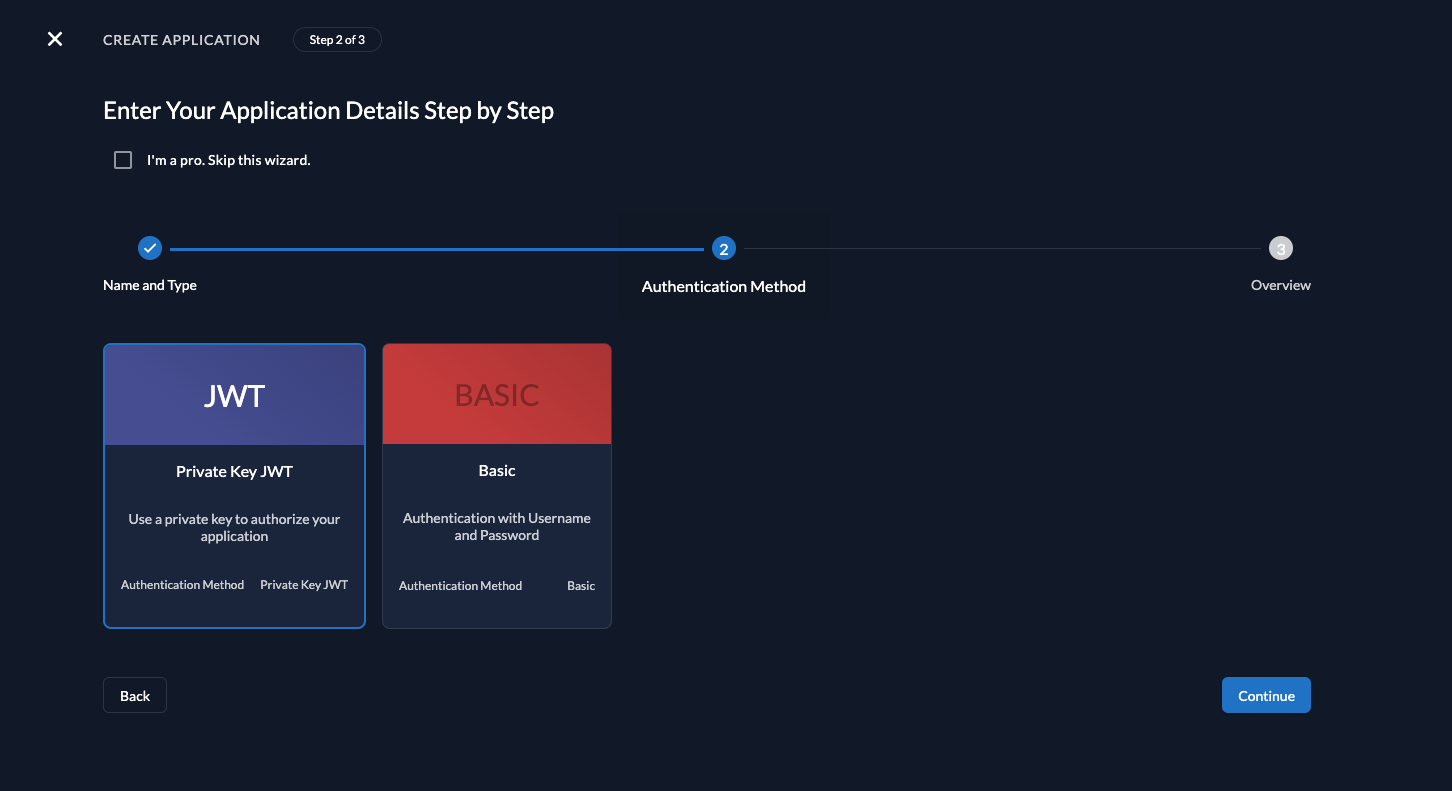This screenshot has height=791, width=1452.
Task: Choose the 'Basic' card title
Action: click(497, 471)
